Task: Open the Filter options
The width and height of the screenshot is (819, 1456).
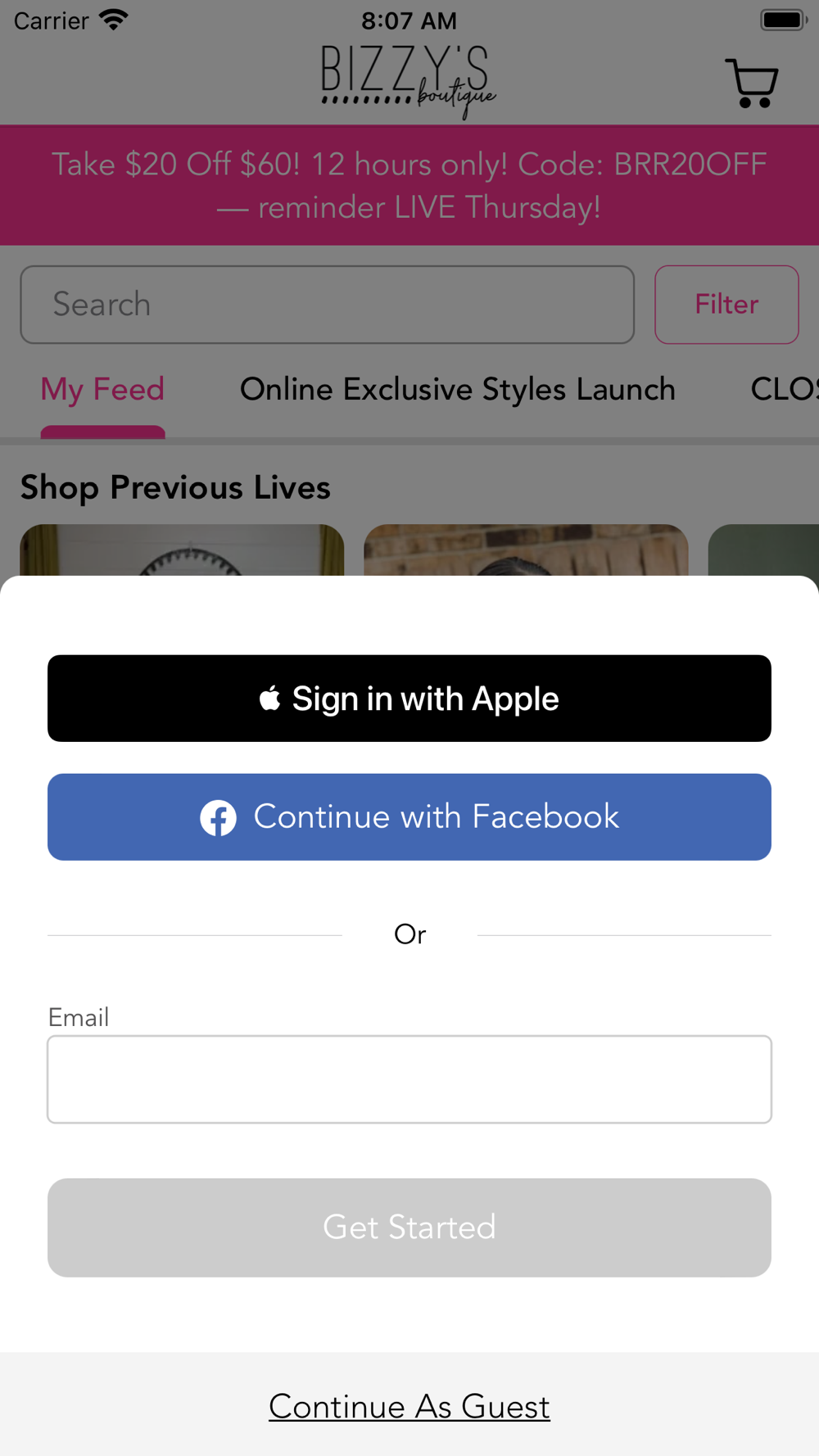Action: tap(726, 305)
